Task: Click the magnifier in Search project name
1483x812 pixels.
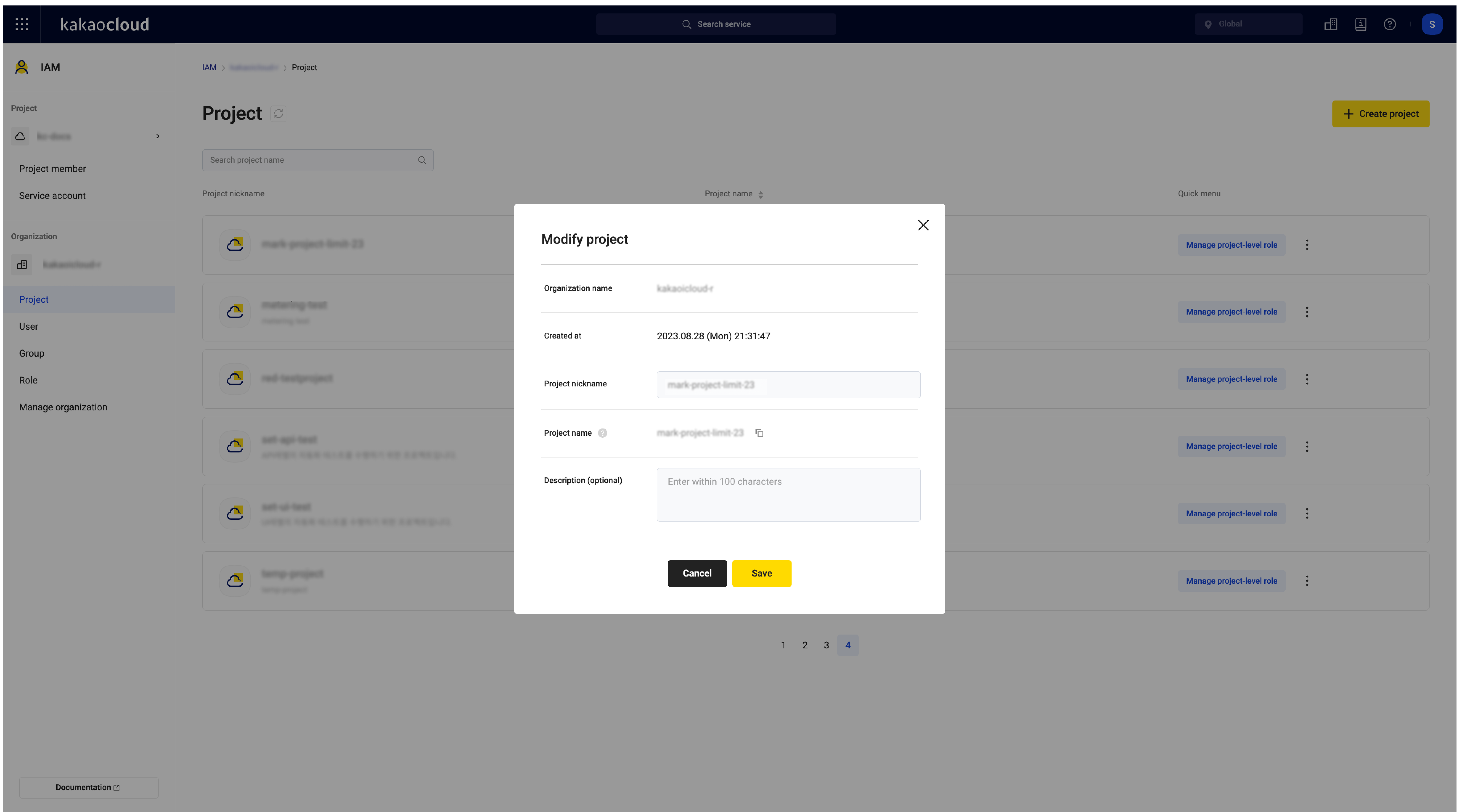Action: (422, 160)
